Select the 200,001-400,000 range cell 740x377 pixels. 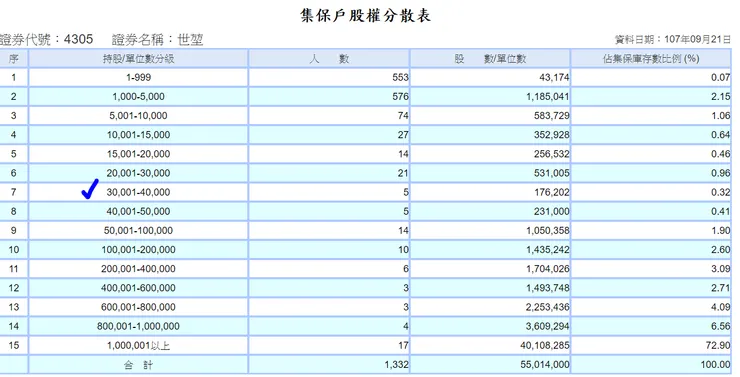coord(138,269)
